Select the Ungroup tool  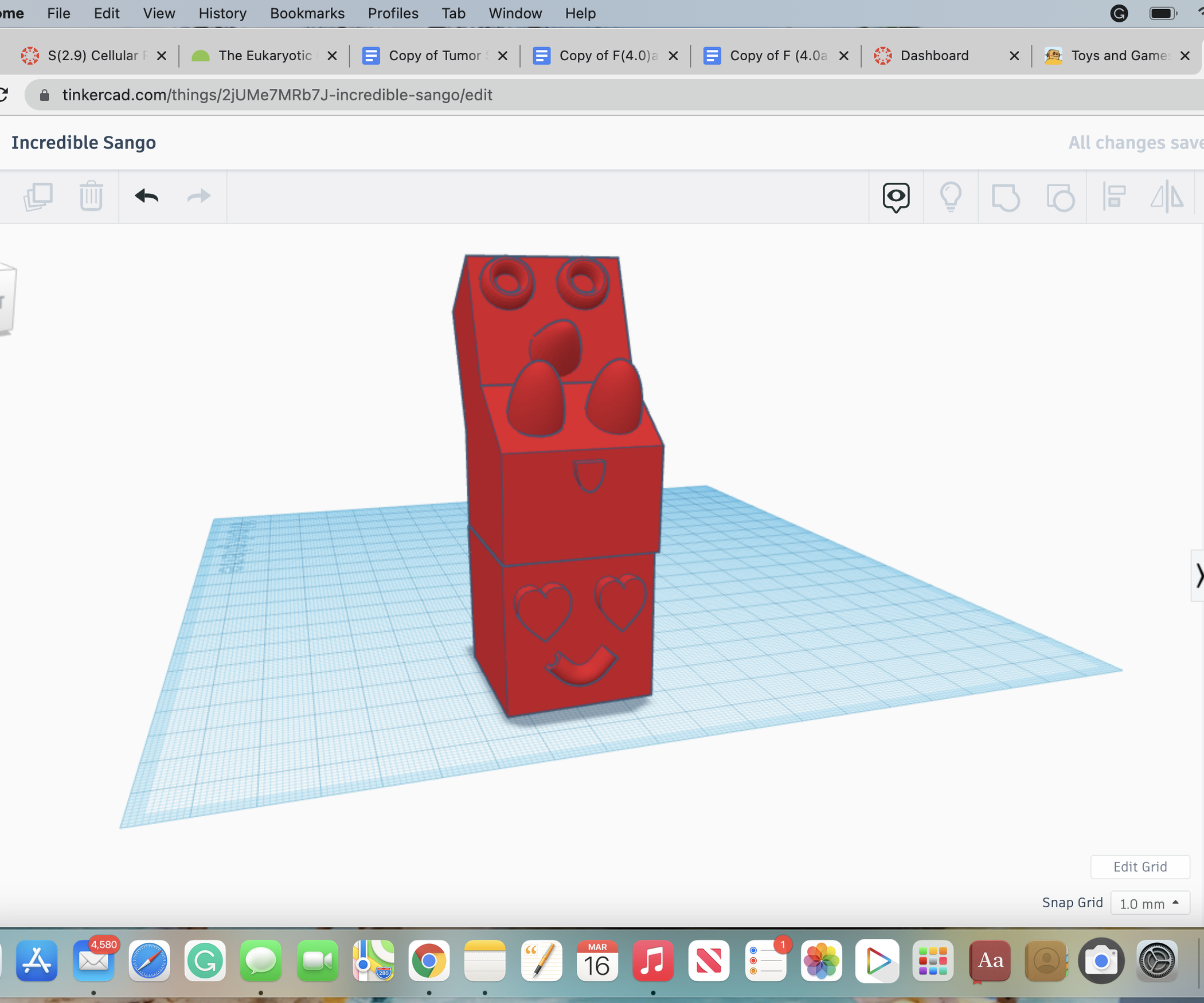tap(1060, 197)
